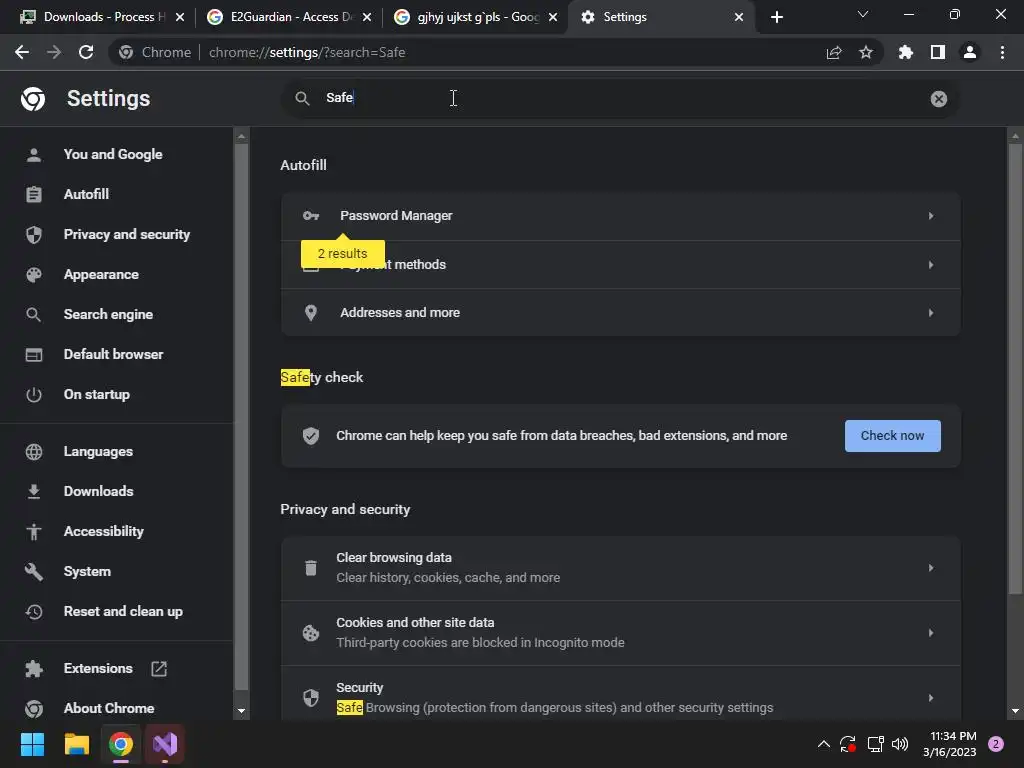
Task: Click the Safety check shield icon
Action: 311,436
